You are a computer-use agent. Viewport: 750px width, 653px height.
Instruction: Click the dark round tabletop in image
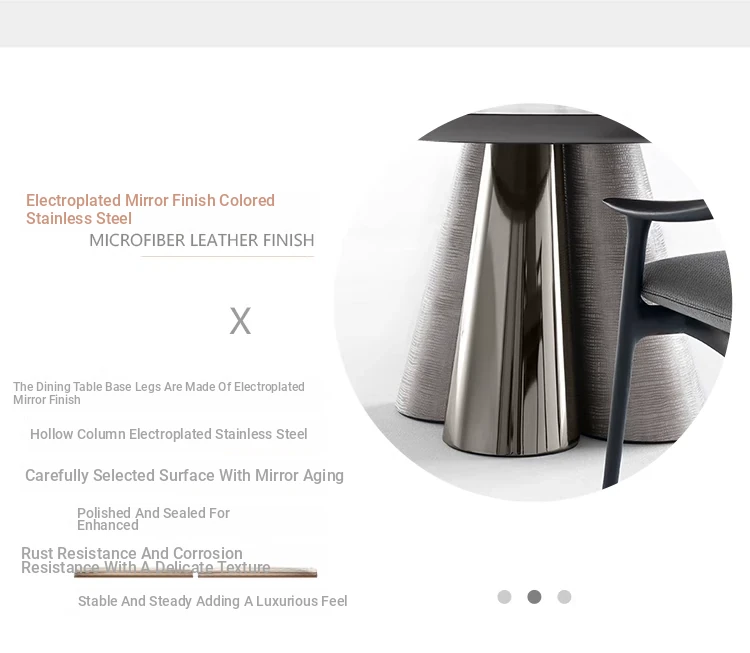click(x=533, y=128)
